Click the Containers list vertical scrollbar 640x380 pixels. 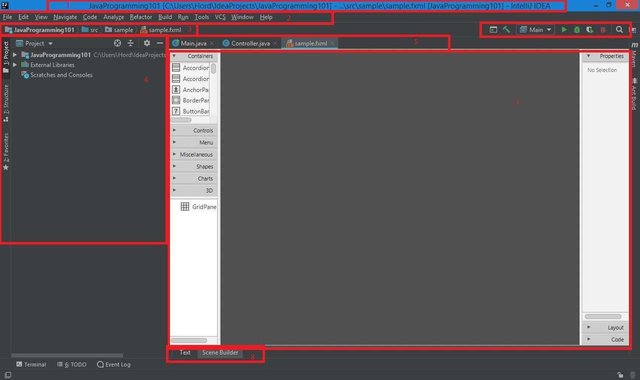(213, 69)
